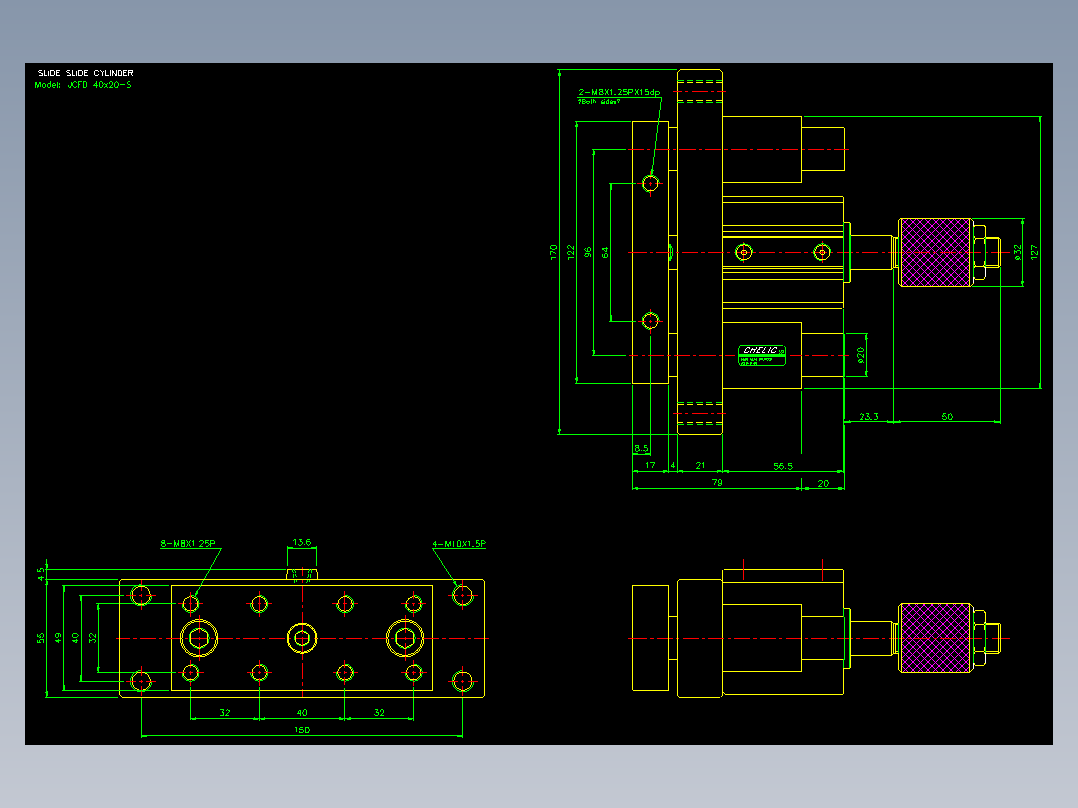
Task: Select the "8.5" dimension value
Action: pos(641,448)
